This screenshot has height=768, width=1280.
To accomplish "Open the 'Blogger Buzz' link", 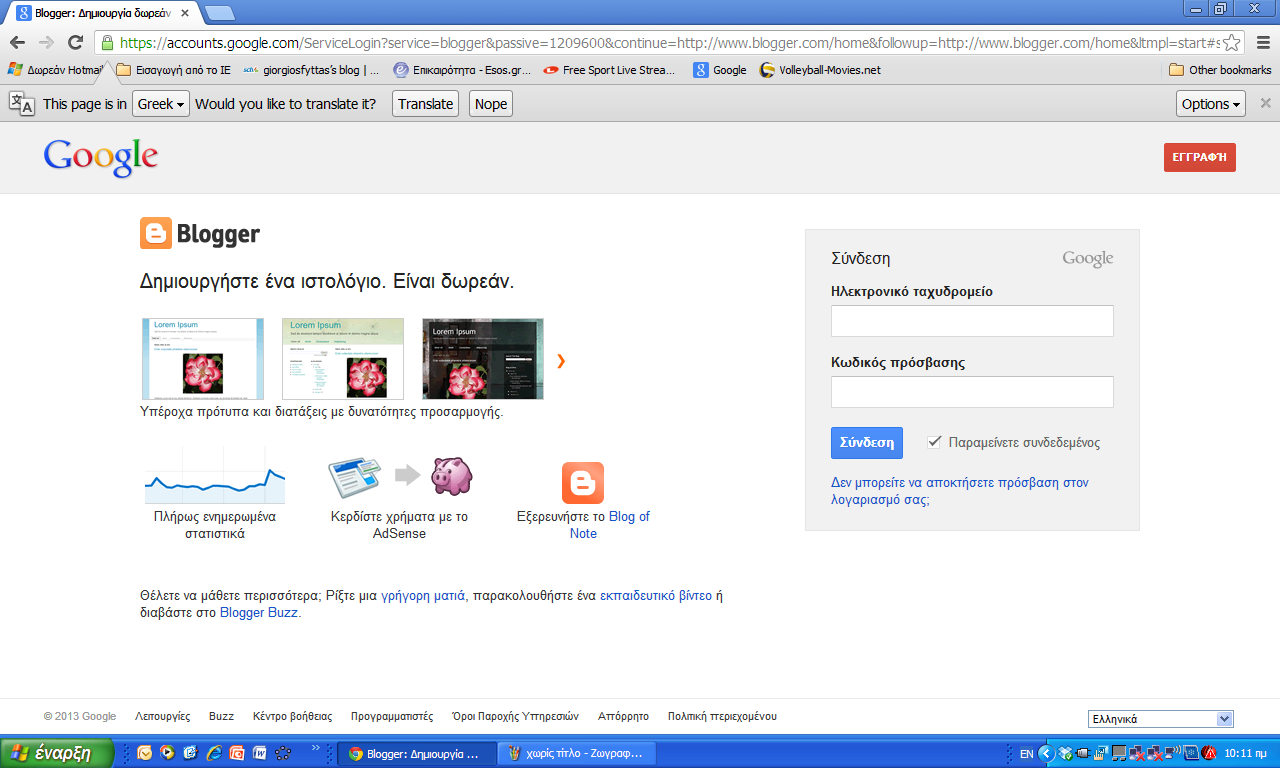I will pos(259,612).
